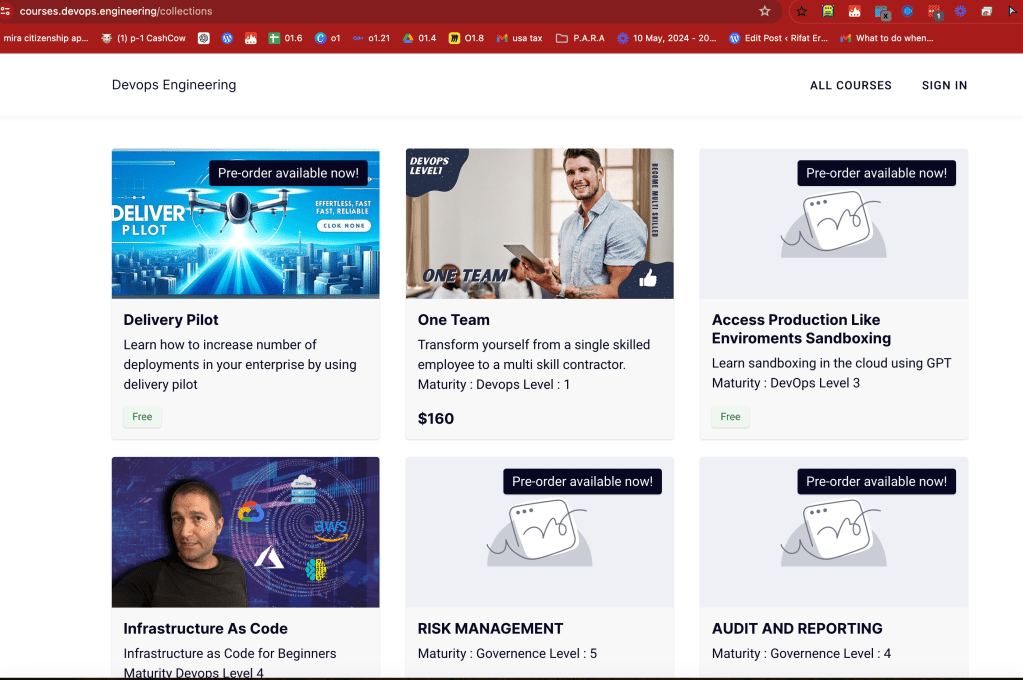The width and height of the screenshot is (1023, 680).
Task: Click 'Maturity : DevOps Level 3' text
Action: coord(786,383)
